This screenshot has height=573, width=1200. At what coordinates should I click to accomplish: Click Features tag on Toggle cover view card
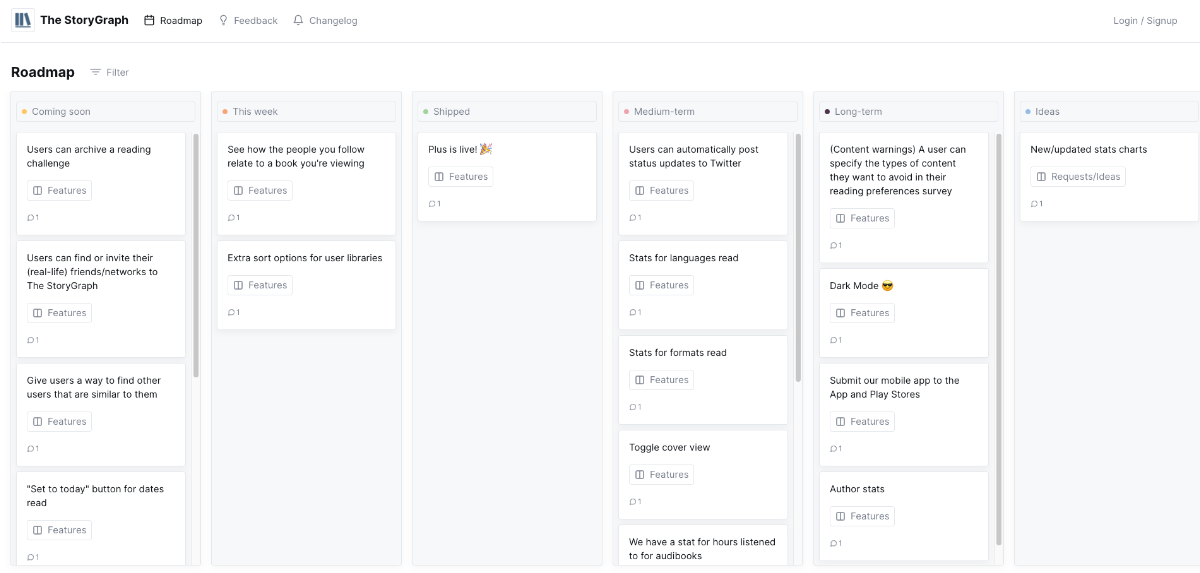coord(662,475)
